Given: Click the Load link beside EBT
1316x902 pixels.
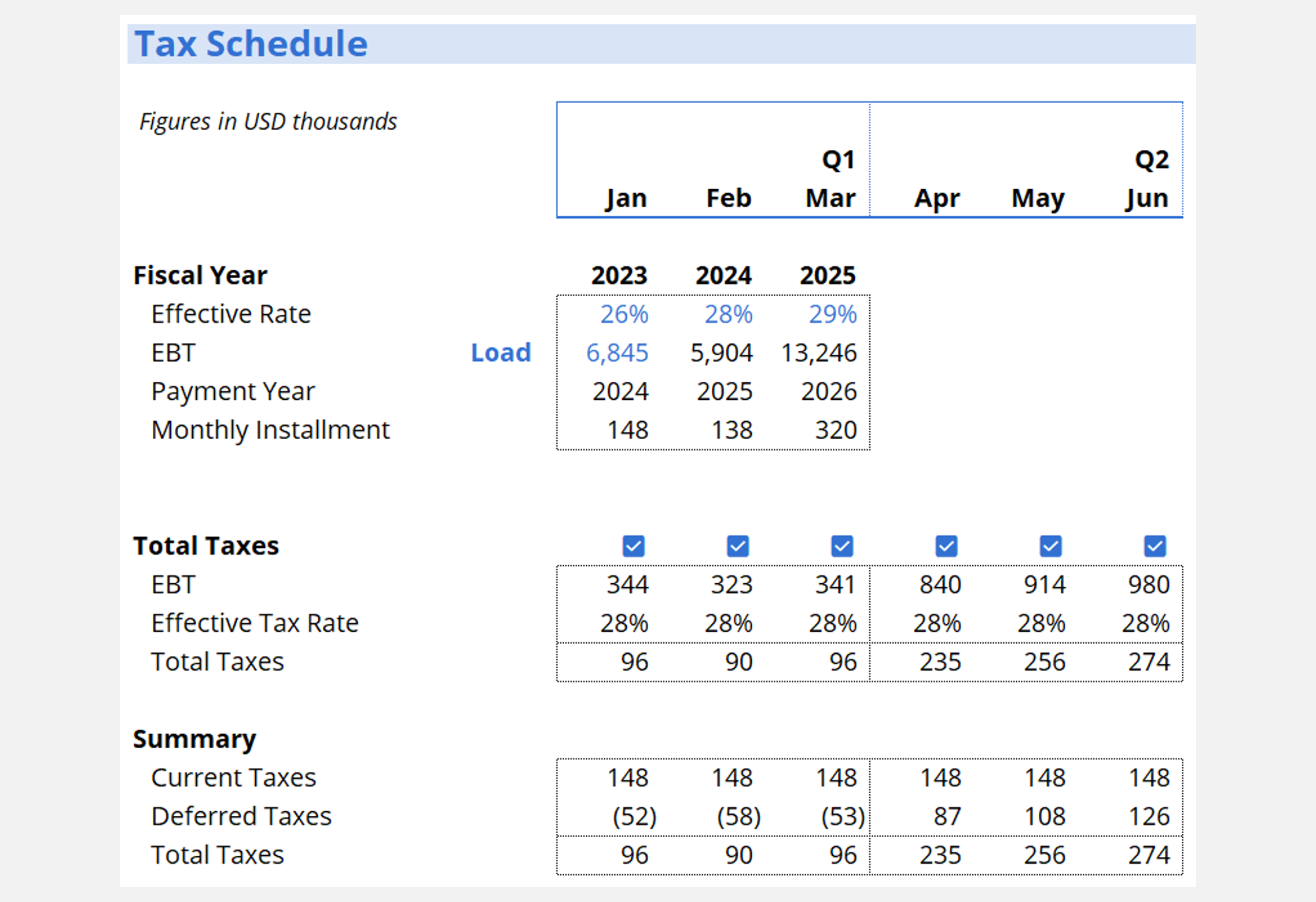Looking at the screenshot, I should [501, 352].
